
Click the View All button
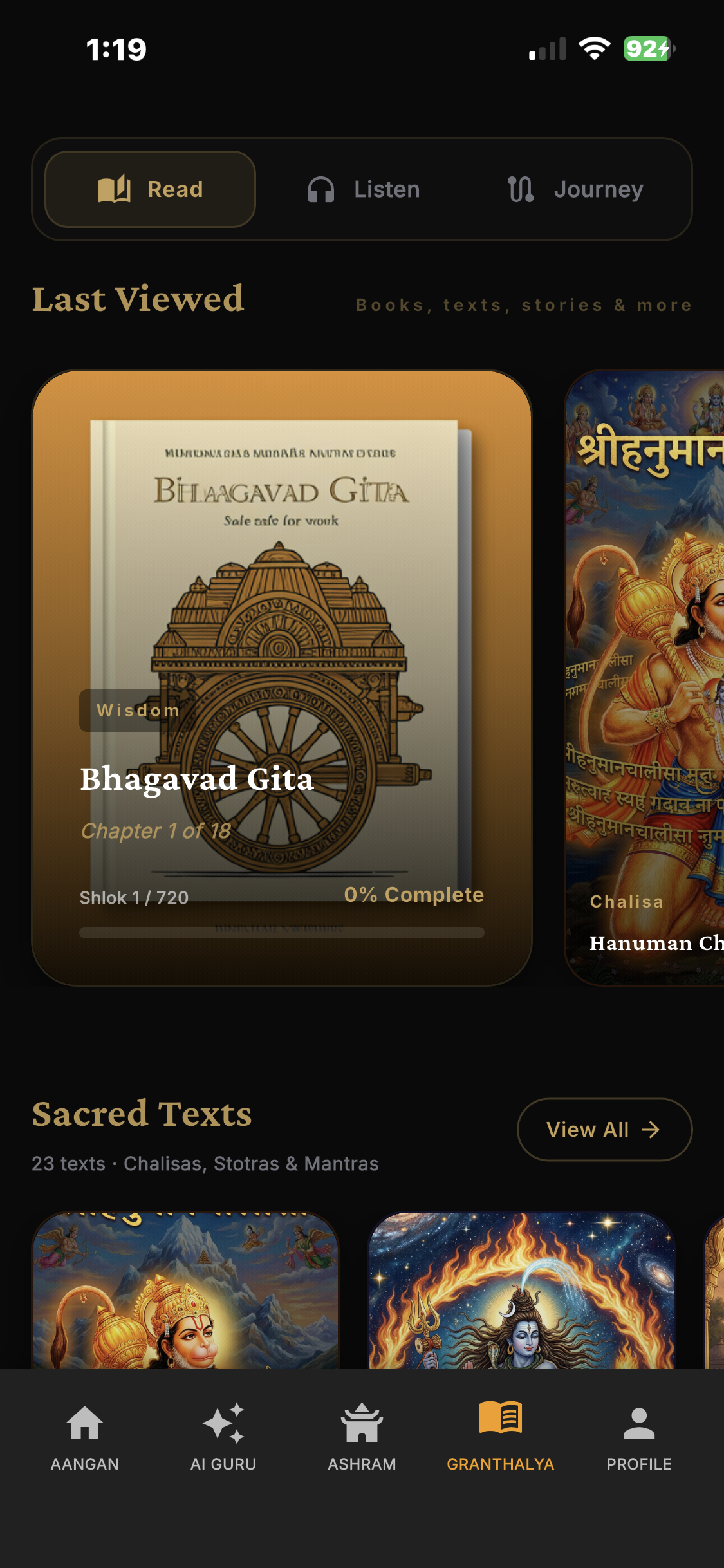coord(604,1130)
